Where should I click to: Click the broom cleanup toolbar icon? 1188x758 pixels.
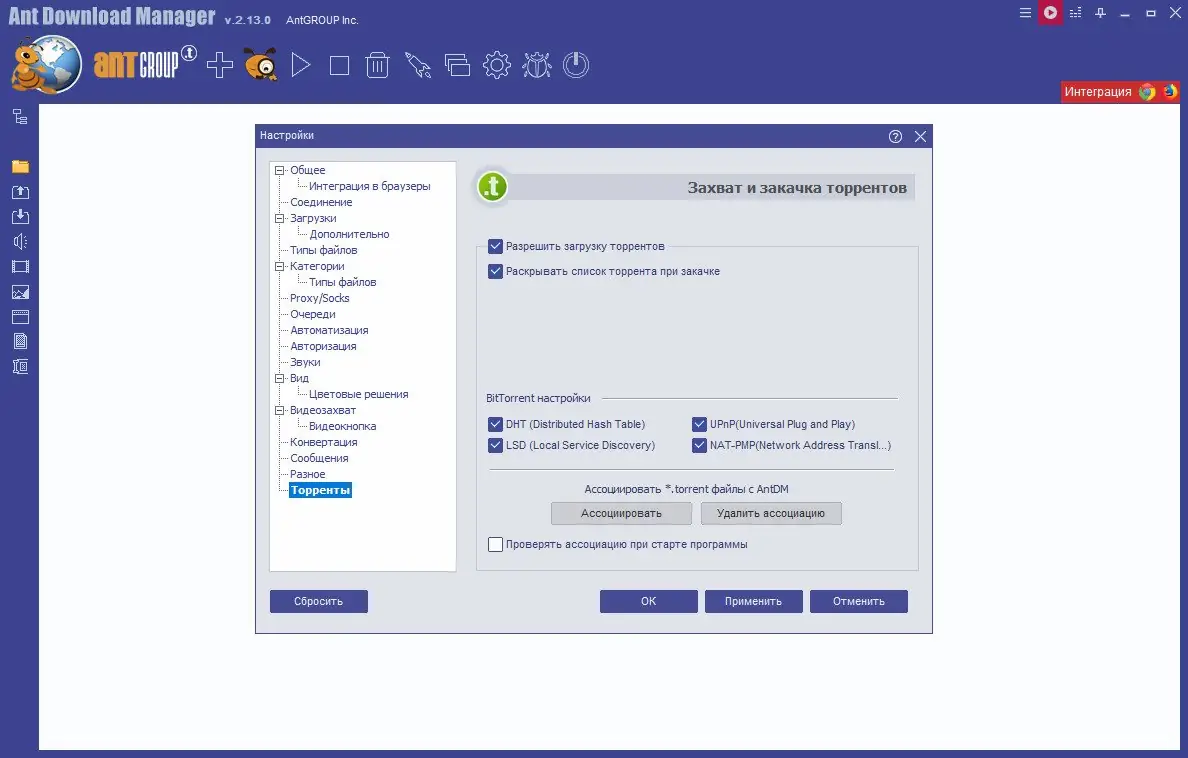417,65
